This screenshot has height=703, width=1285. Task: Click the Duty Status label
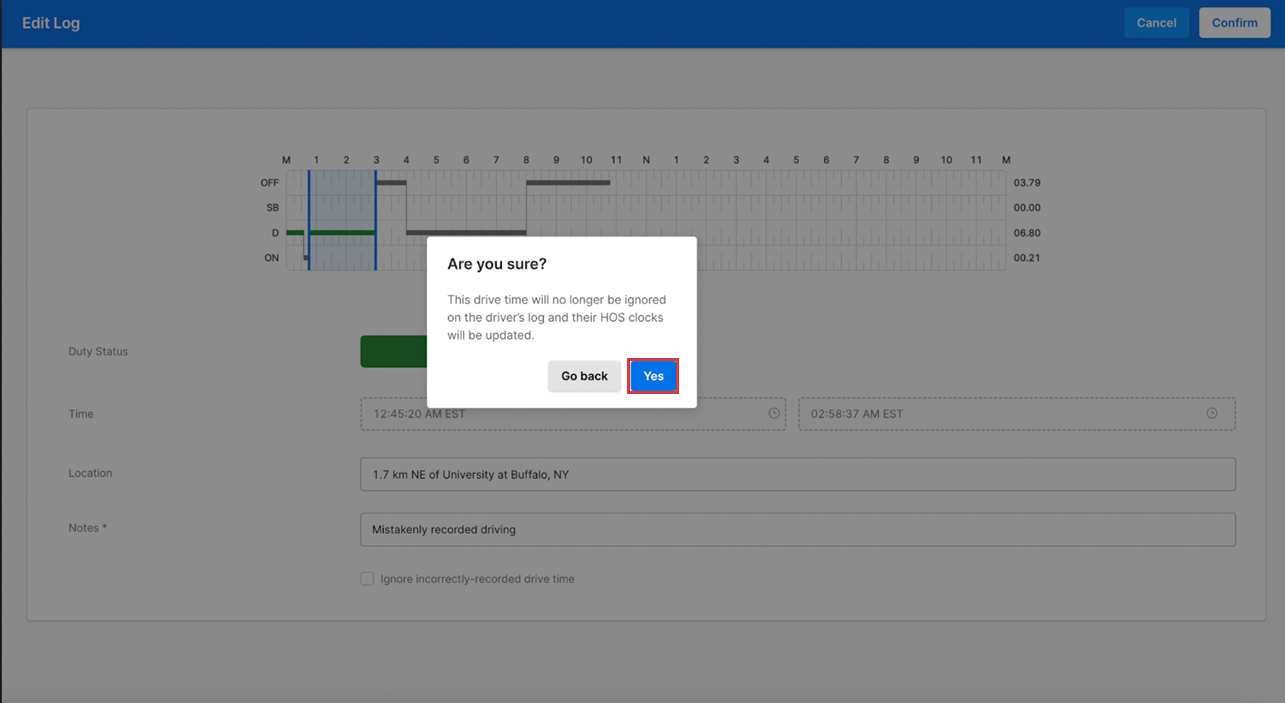98,352
